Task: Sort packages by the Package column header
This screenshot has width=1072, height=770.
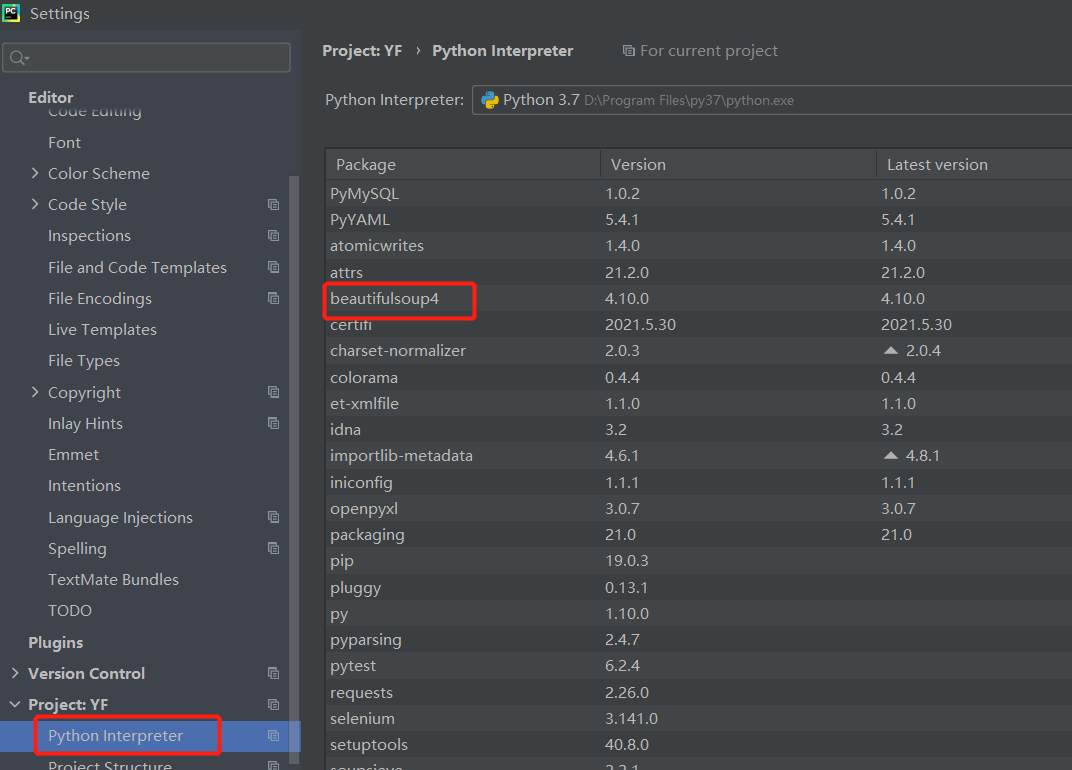Action: point(464,165)
